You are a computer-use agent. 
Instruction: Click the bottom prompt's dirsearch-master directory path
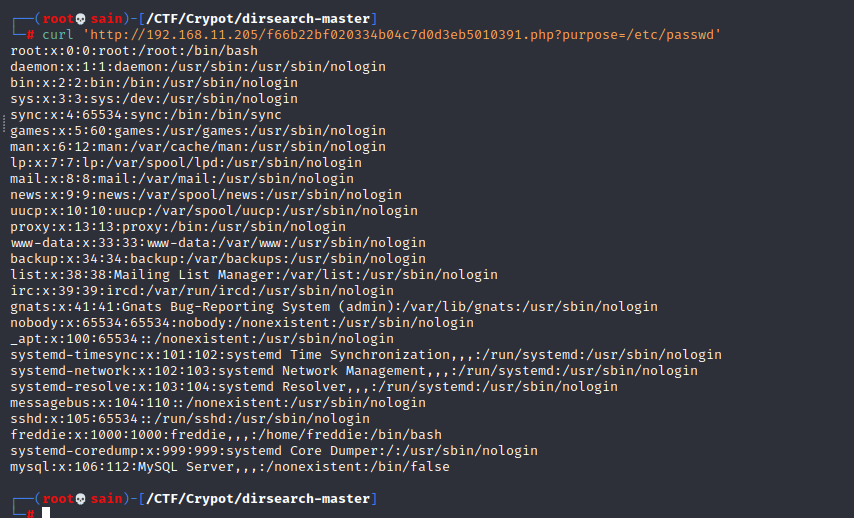coord(260,498)
